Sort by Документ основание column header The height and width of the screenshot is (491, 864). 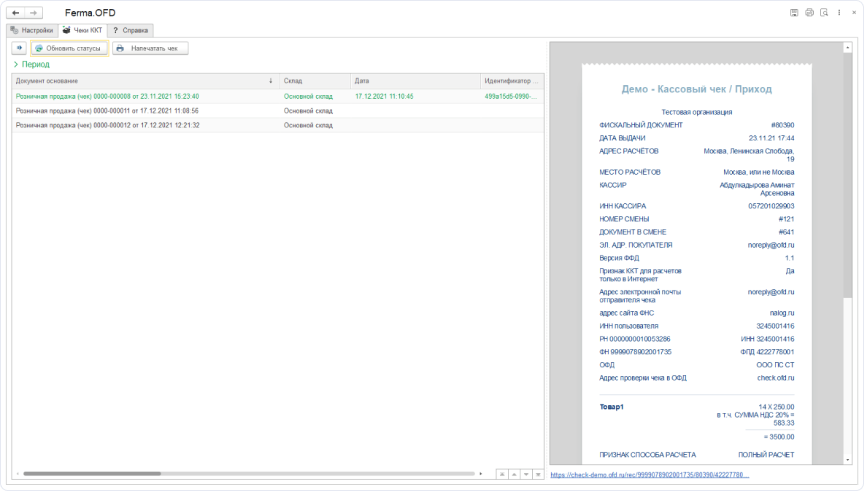pos(140,80)
